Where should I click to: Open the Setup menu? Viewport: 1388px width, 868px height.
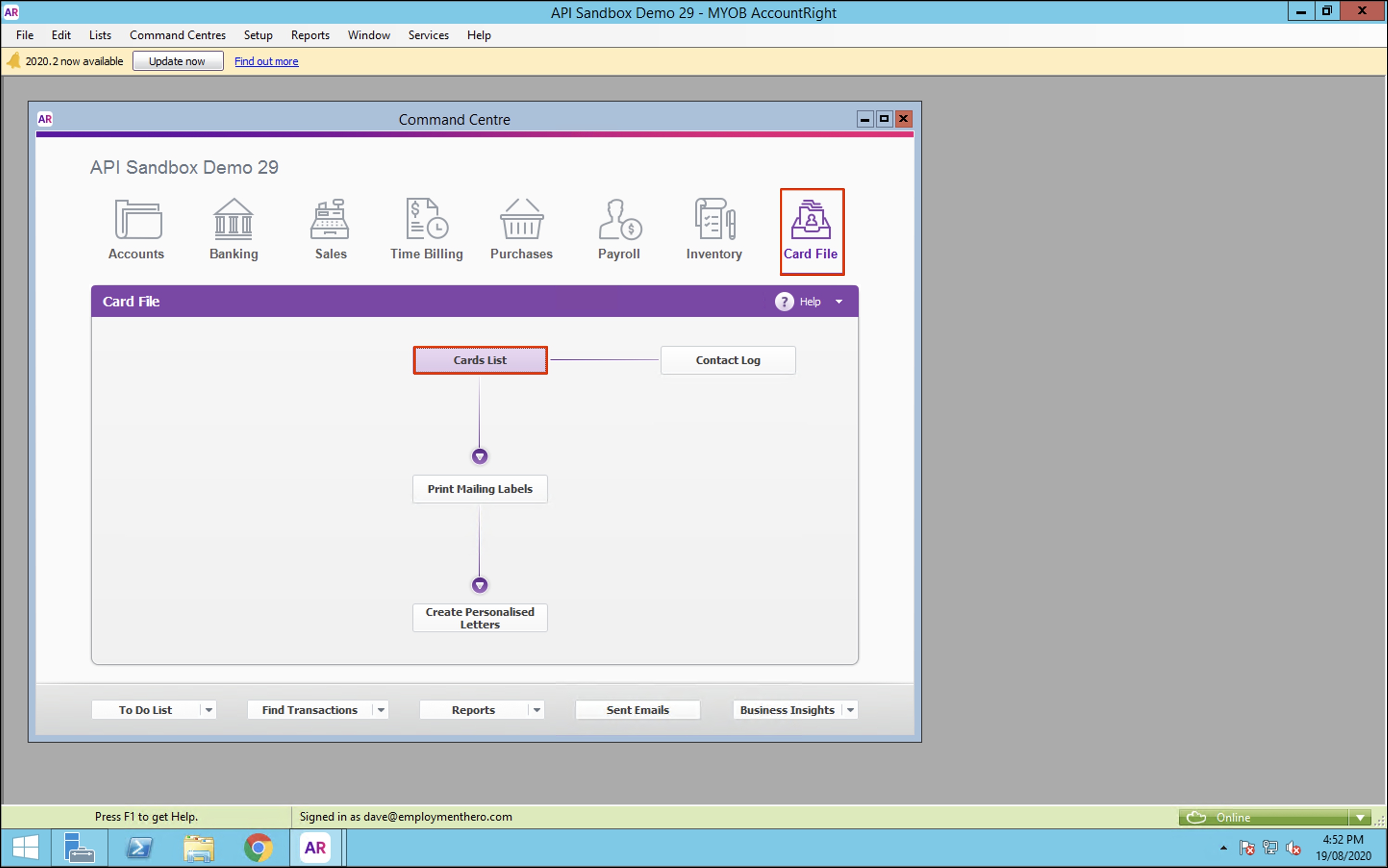(258, 35)
